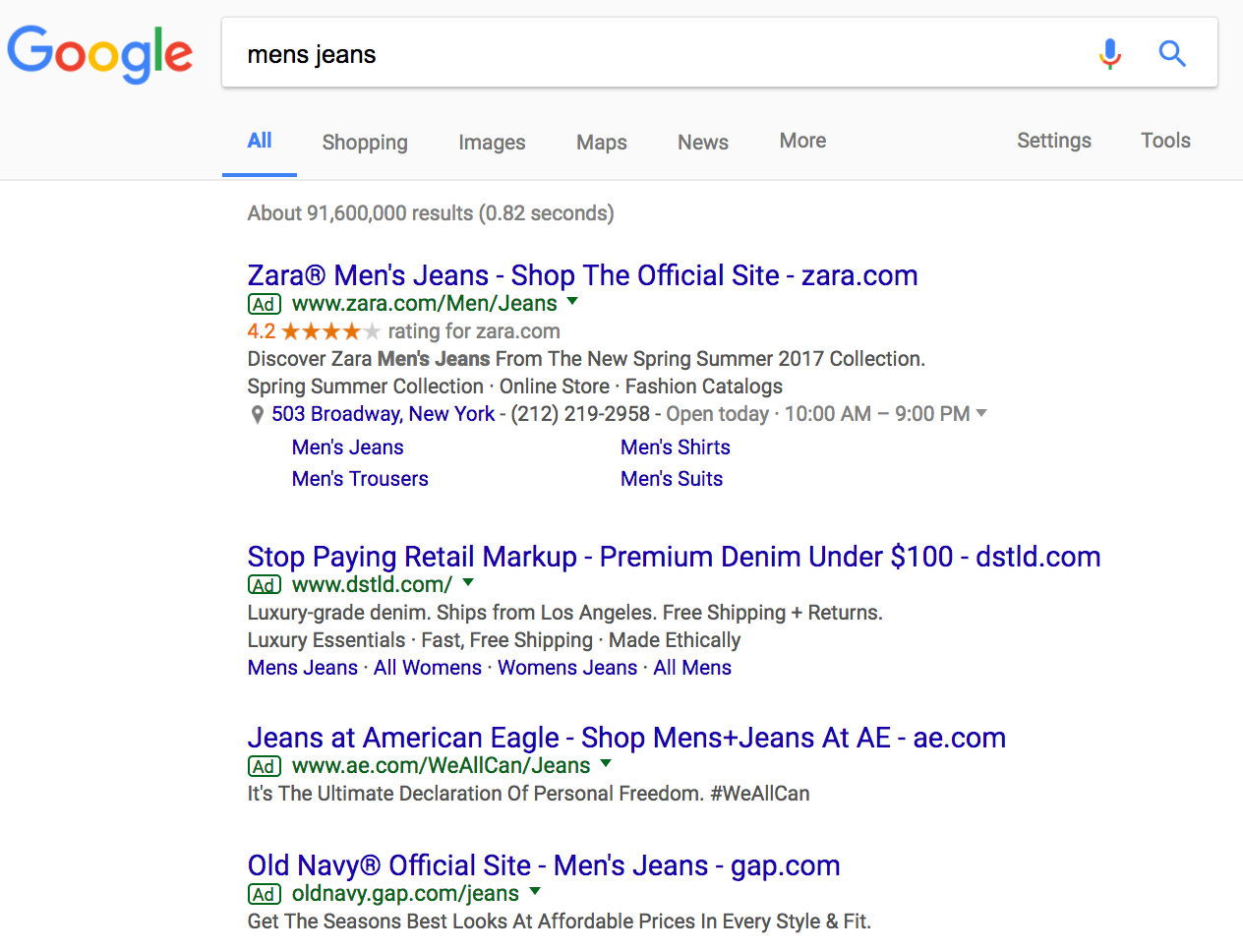The width and height of the screenshot is (1243, 952).
Task: Click inside the search box with 'mens jeans'
Action: [x=590, y=54]
